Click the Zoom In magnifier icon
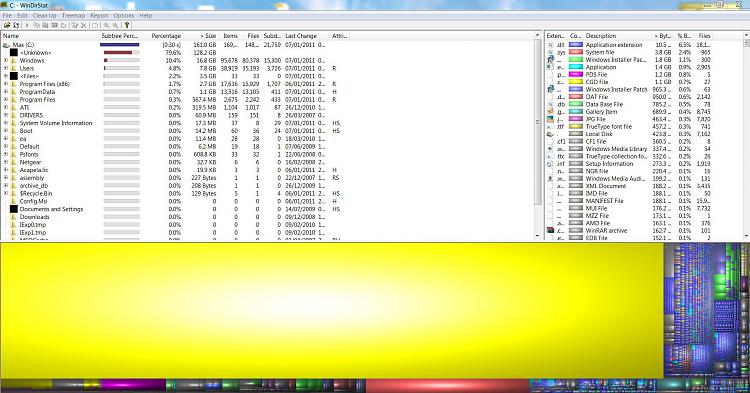 click(106, 25)
